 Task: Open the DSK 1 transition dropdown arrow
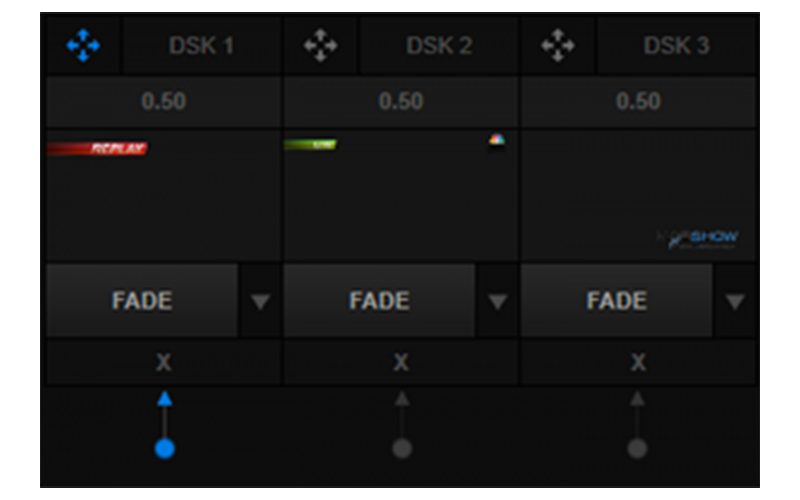coord(261,301)
